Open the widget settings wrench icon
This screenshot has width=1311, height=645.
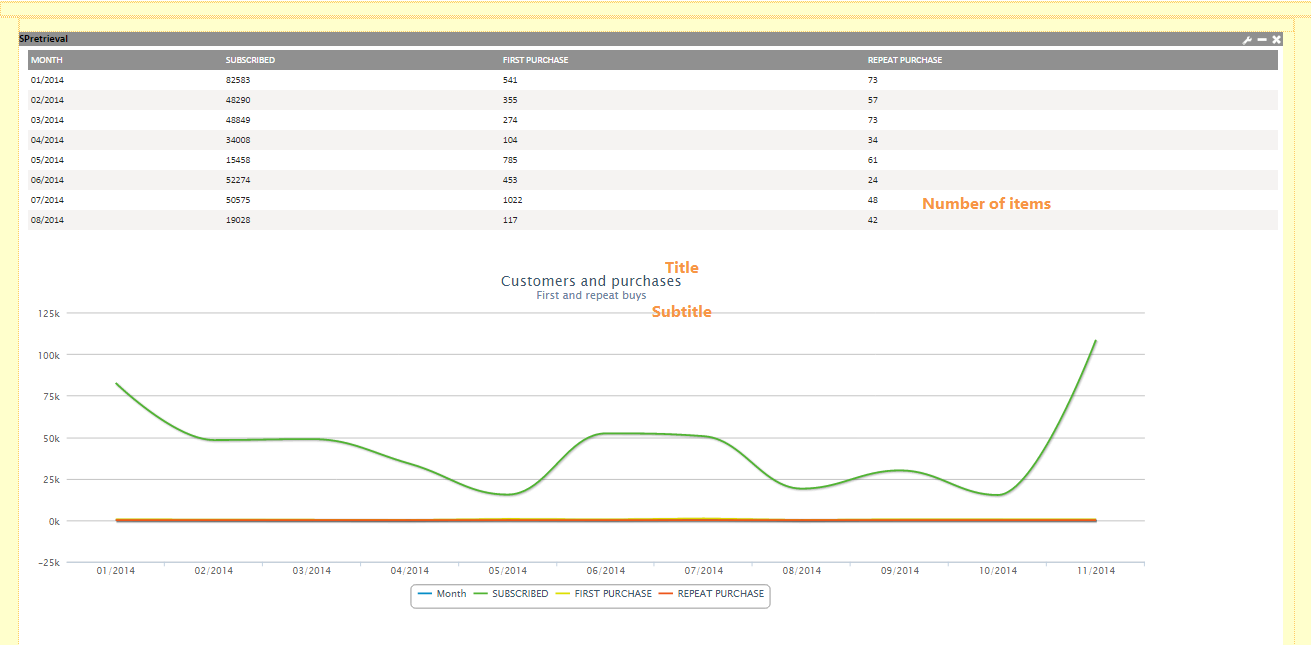tap(1247, 39)
